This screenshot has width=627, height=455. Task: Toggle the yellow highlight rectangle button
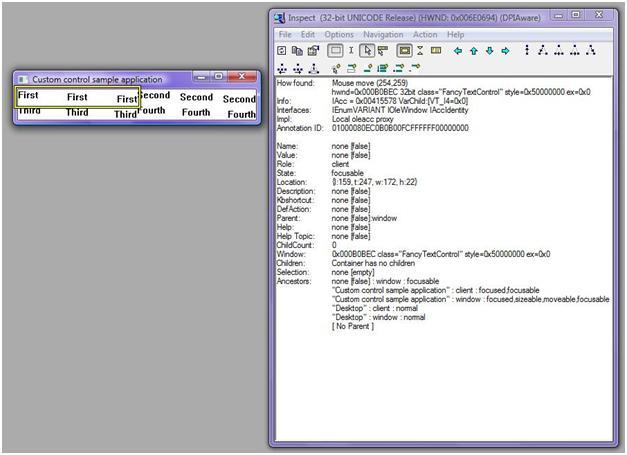(404, 50)
